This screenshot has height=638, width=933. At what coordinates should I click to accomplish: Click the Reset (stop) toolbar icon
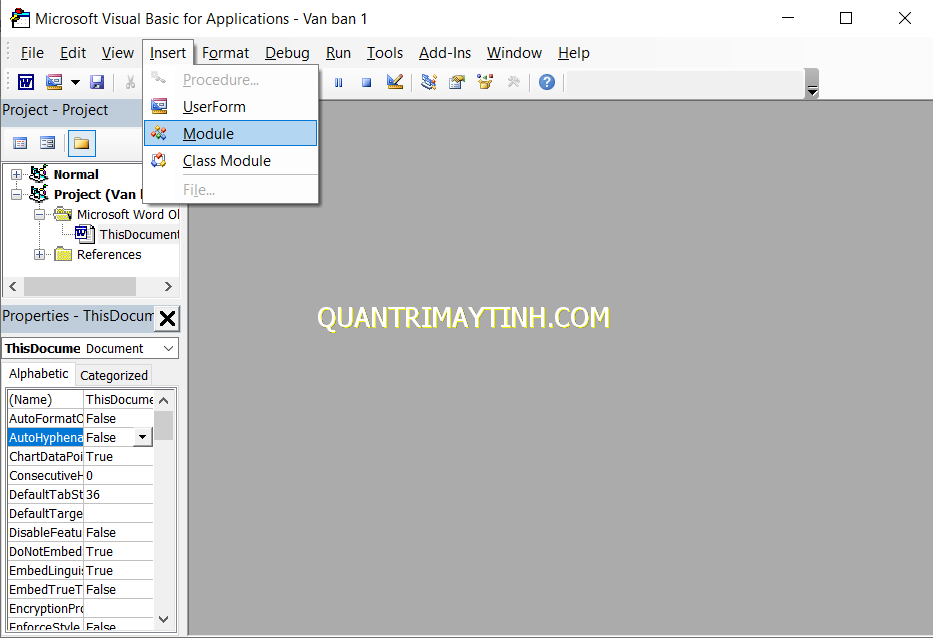click(x=367, y=83)
